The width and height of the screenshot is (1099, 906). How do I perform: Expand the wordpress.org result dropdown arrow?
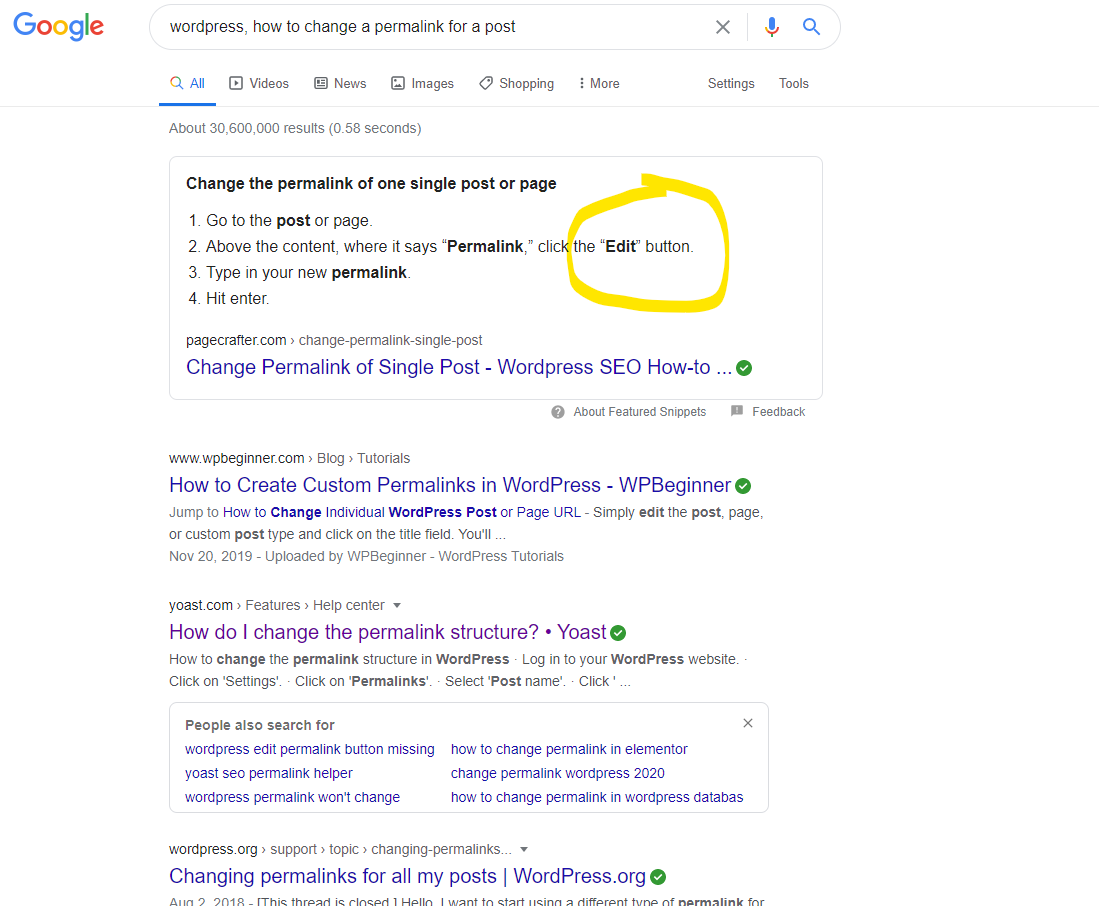pyautogui.click(x=525, y=850)
